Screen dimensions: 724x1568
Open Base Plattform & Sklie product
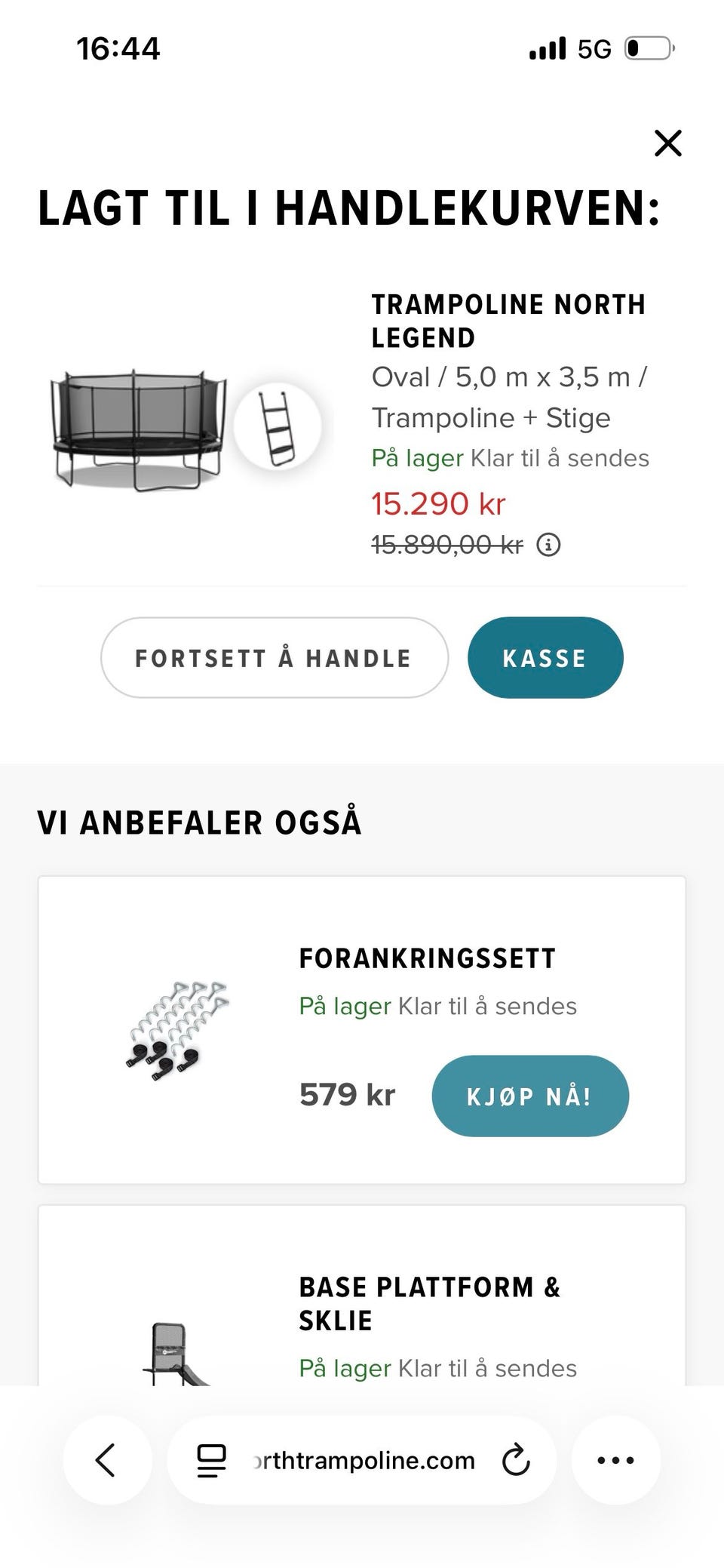pyautogui.click(x=429, y=1303)
